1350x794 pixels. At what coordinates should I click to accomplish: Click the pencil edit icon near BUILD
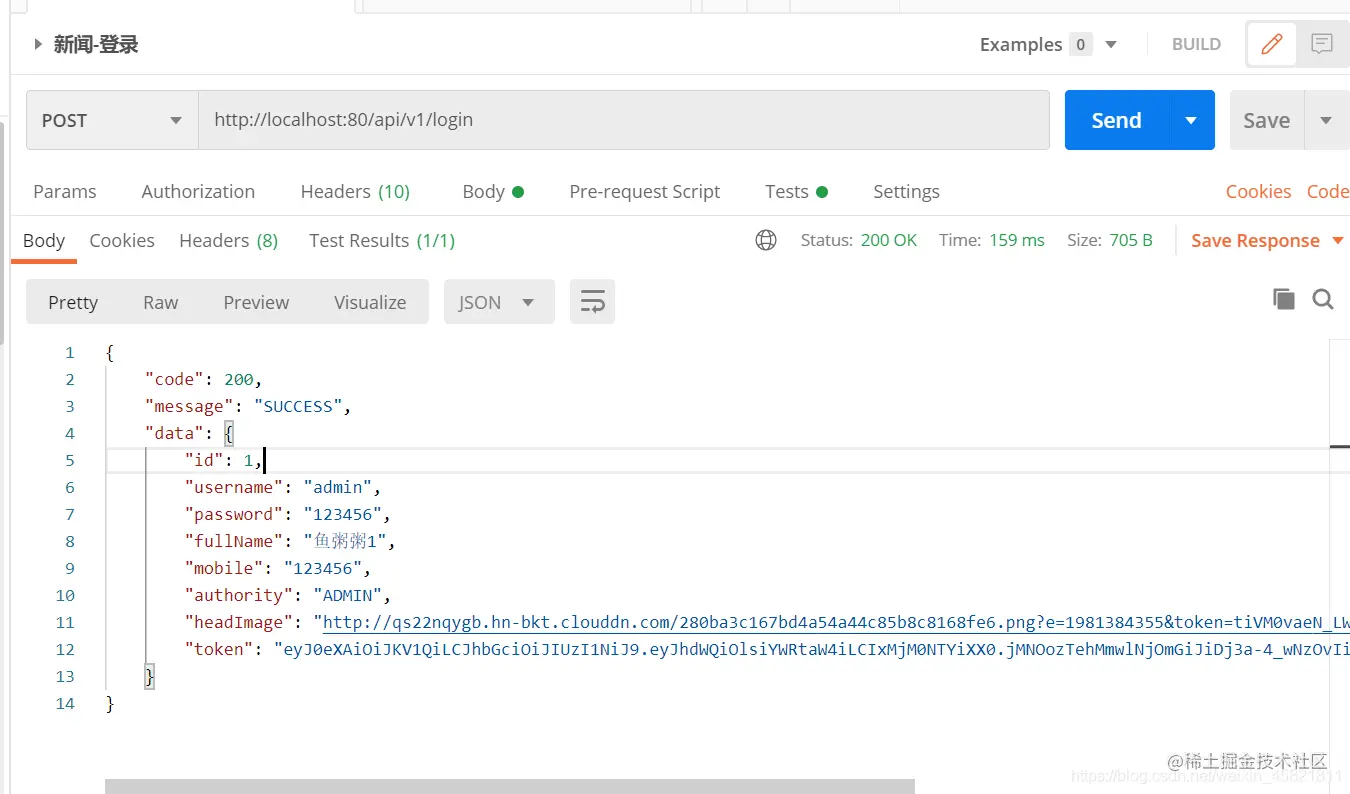pyautogui.click(x=1272, y=44)
